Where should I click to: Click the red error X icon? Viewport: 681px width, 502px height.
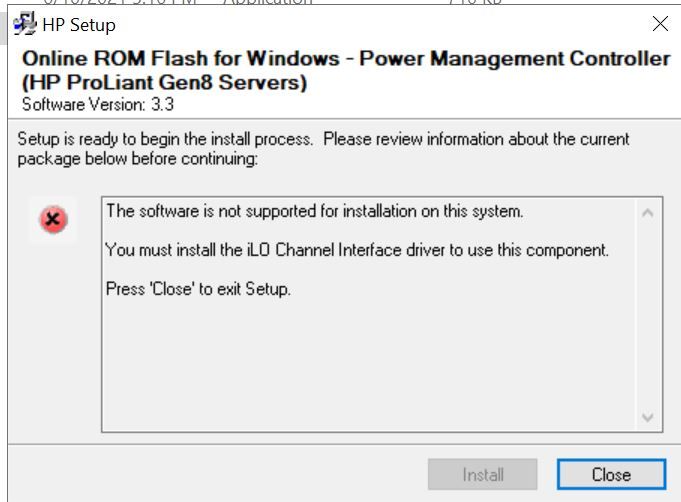(53, 219)
